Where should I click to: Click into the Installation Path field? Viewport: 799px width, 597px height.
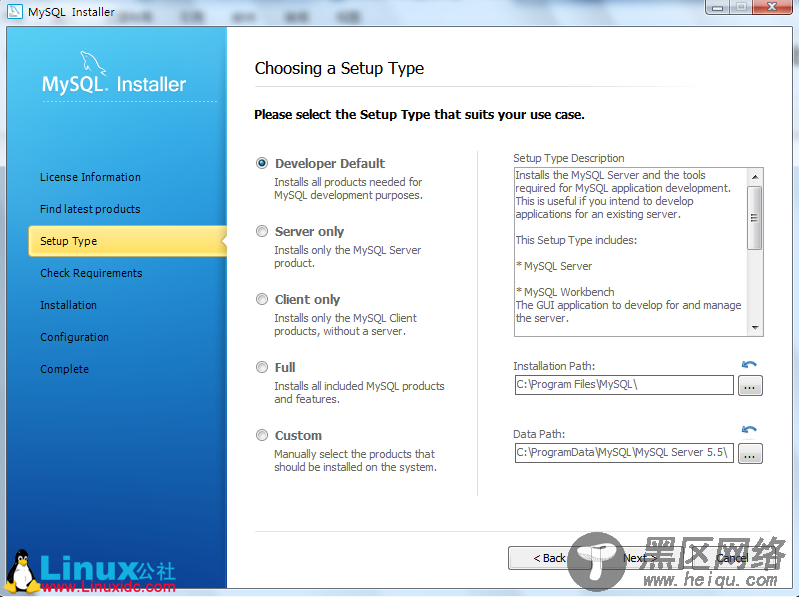tap(624, 385)
